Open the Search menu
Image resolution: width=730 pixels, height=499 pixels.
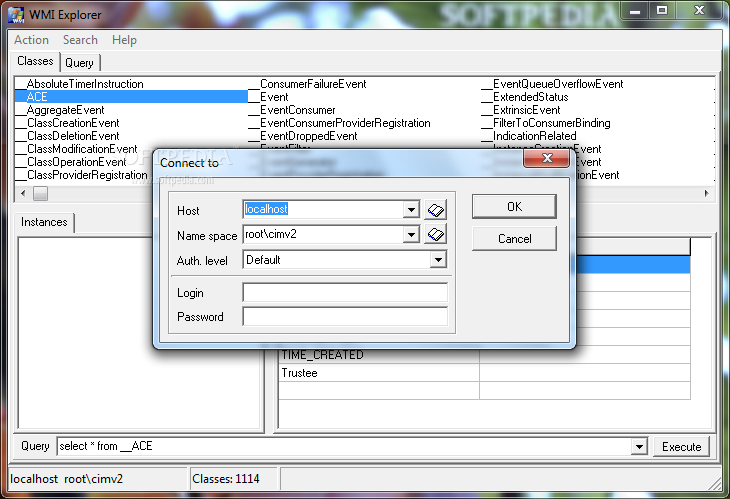tap(80, 40)
